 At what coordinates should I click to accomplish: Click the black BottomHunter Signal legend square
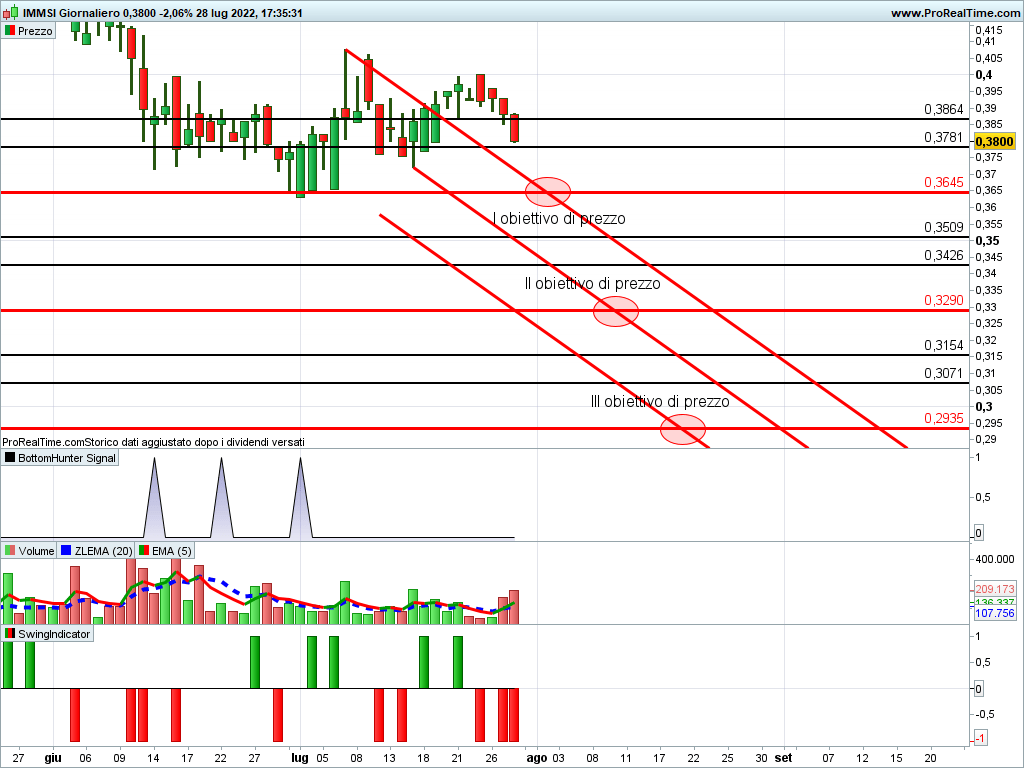click(10, 458)
